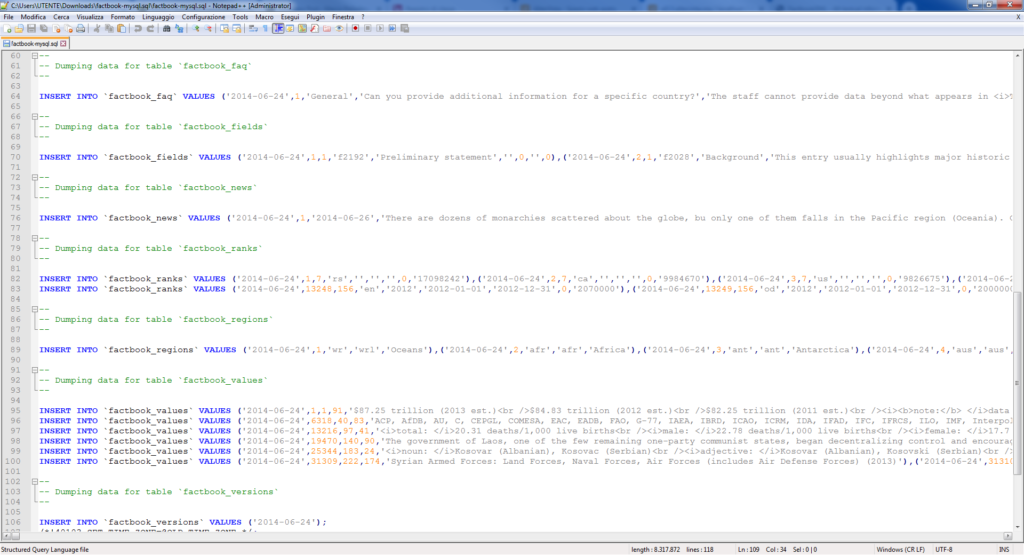Click the Undo toolbar icon
Screen dimensions: 1024x555
tap(138, 29)
